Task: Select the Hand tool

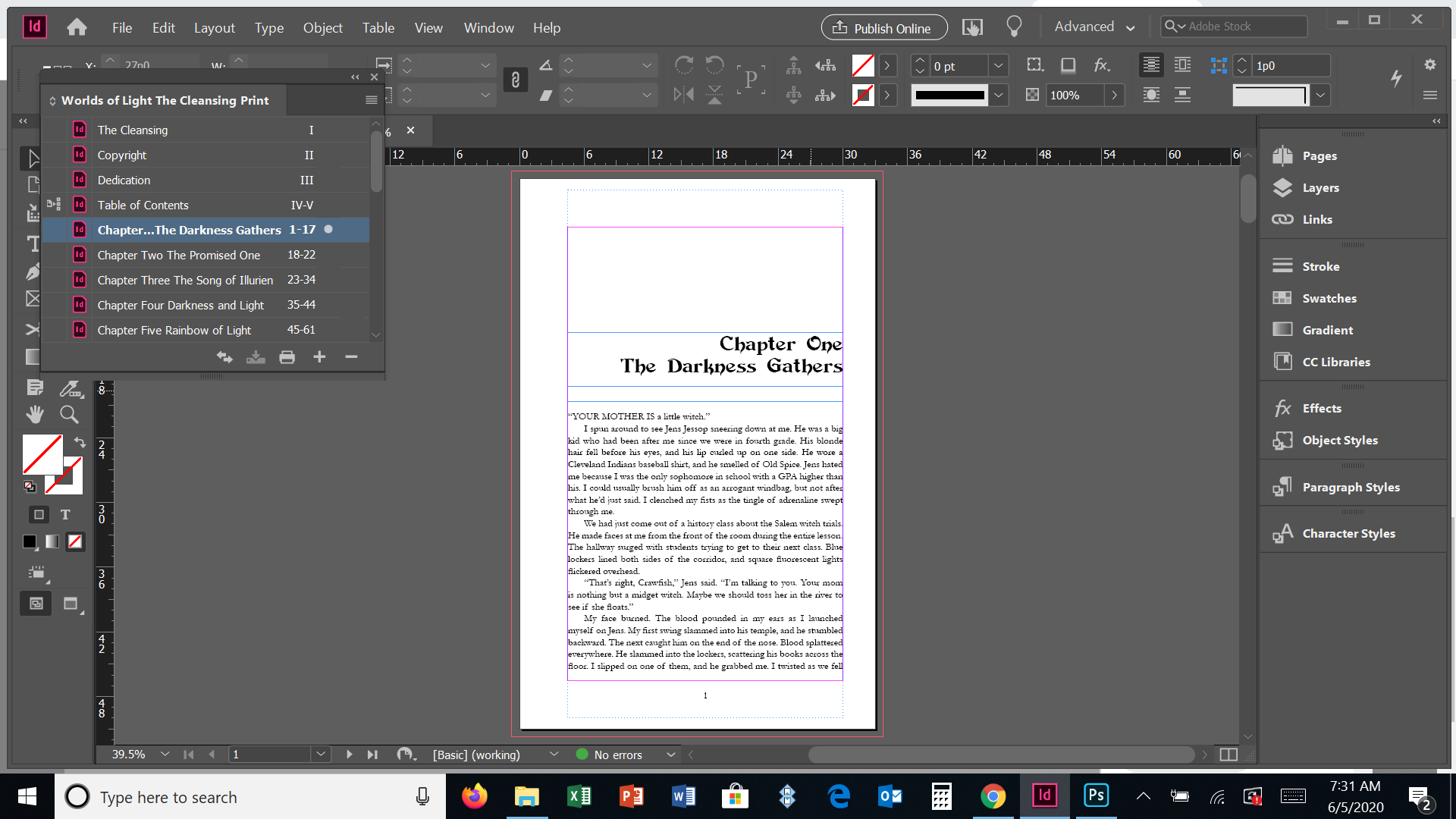Action: coord(33,414)
